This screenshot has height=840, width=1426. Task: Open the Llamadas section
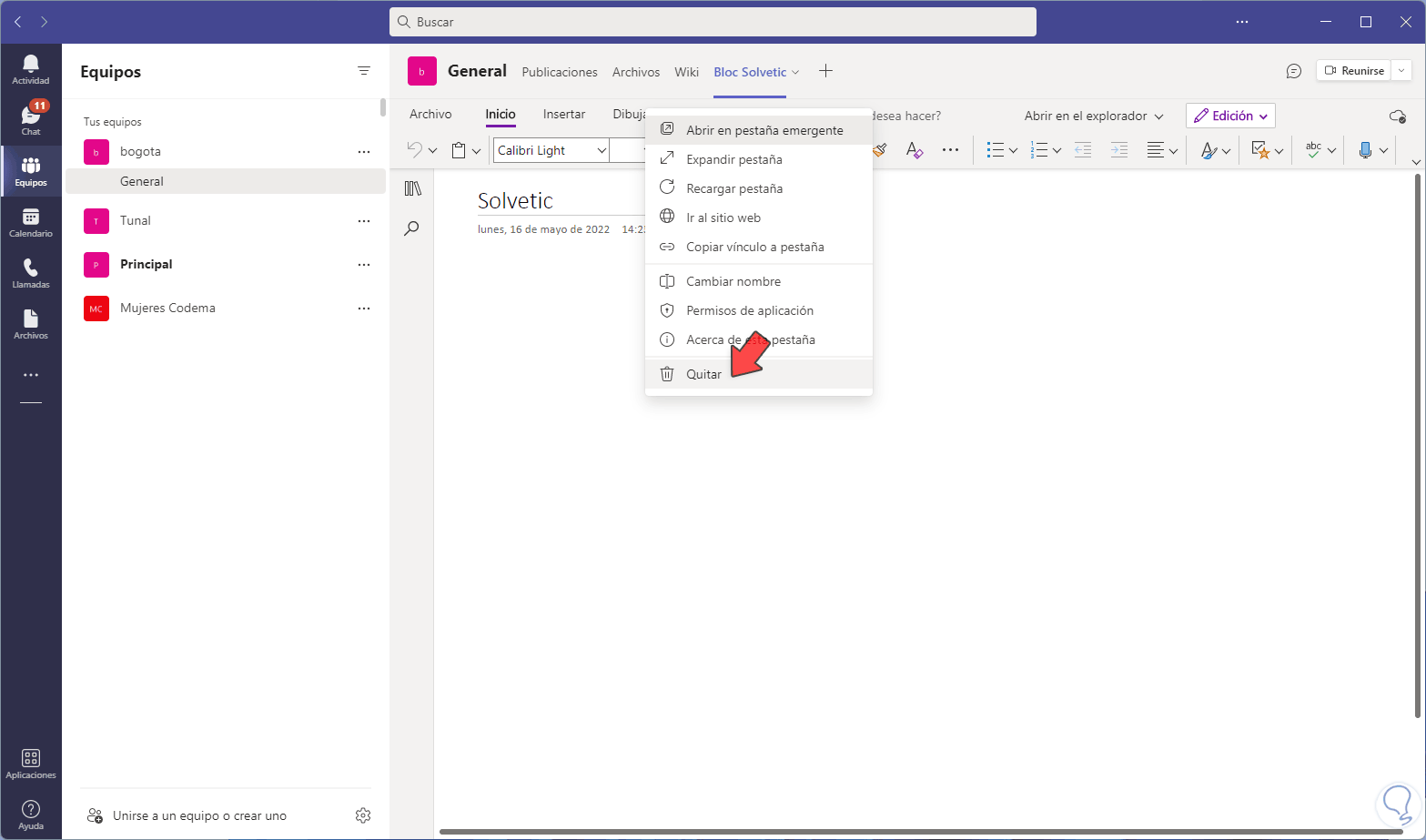(31, 273)
